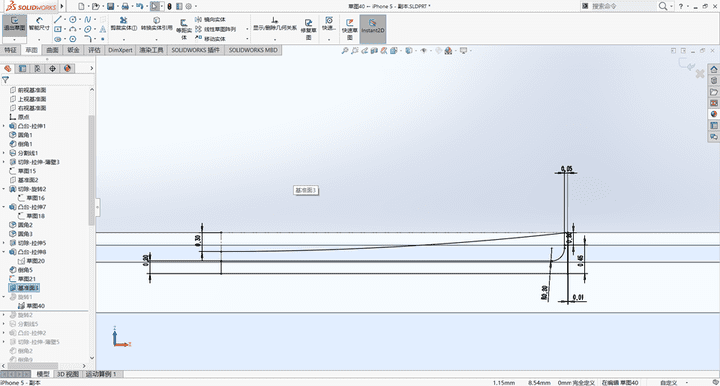Switch to the DimXpert ribbon tab
The width and height of the screenshot is (720, 386).
(x=120, y=50)
